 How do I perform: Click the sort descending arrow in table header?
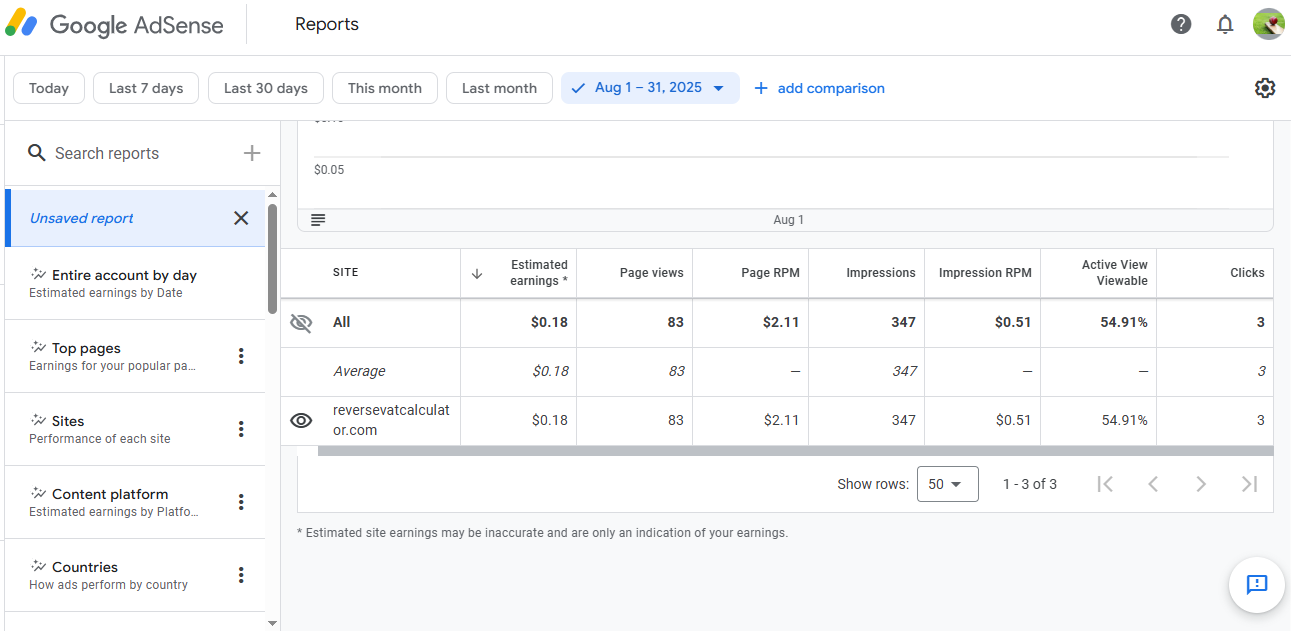click(x=477, y=273)
